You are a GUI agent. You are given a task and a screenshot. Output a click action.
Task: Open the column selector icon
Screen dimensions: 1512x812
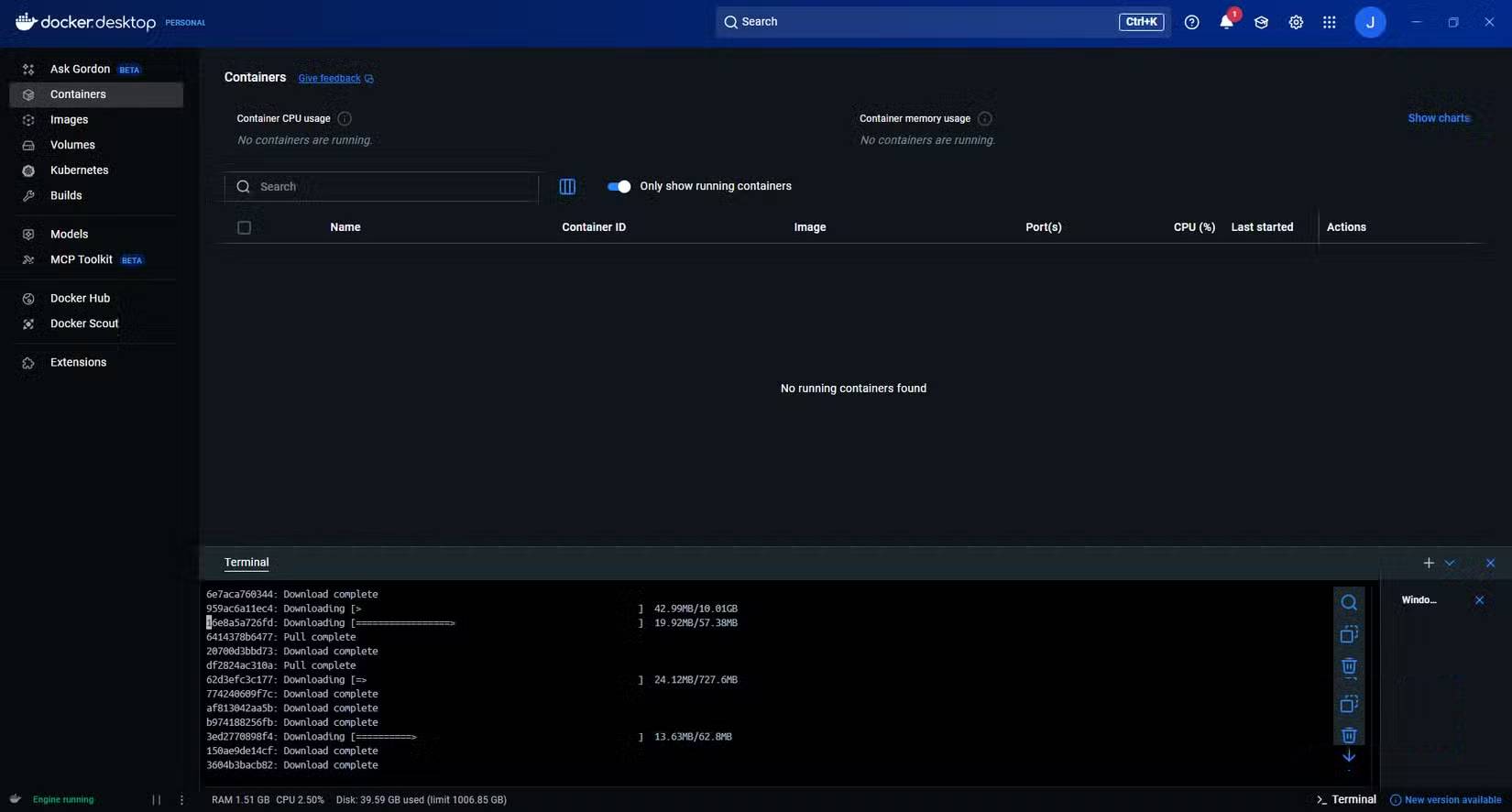[x=567, y=186]
